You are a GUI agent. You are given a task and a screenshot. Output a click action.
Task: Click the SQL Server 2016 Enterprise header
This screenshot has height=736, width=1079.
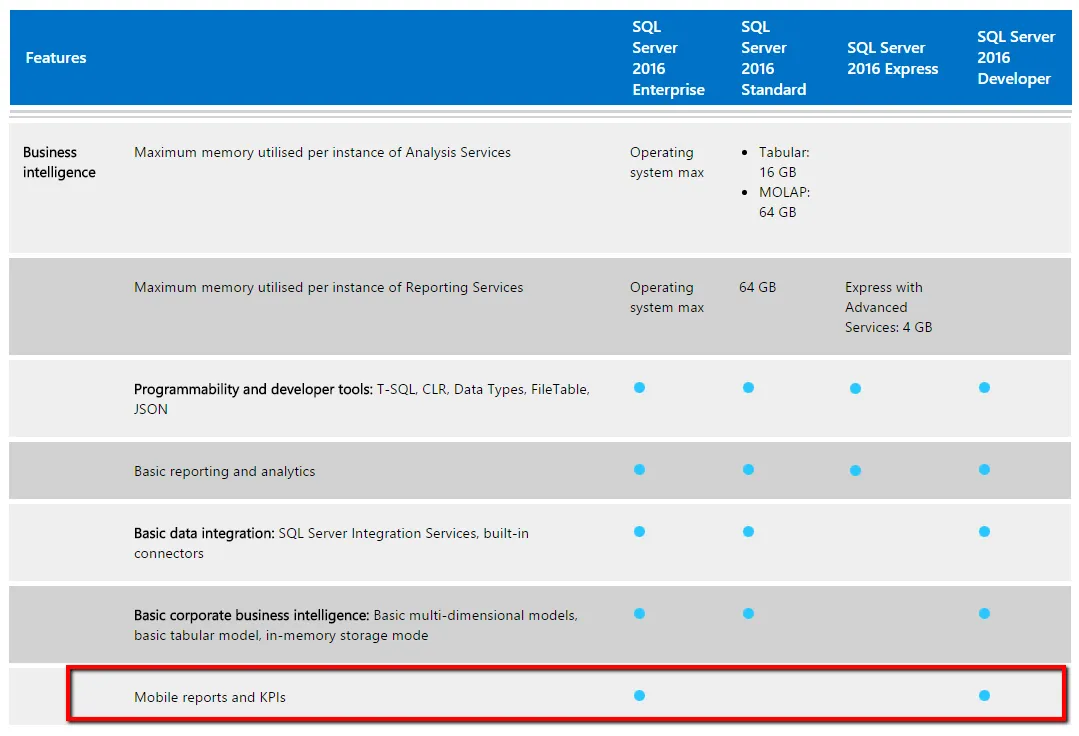[668, 58]
